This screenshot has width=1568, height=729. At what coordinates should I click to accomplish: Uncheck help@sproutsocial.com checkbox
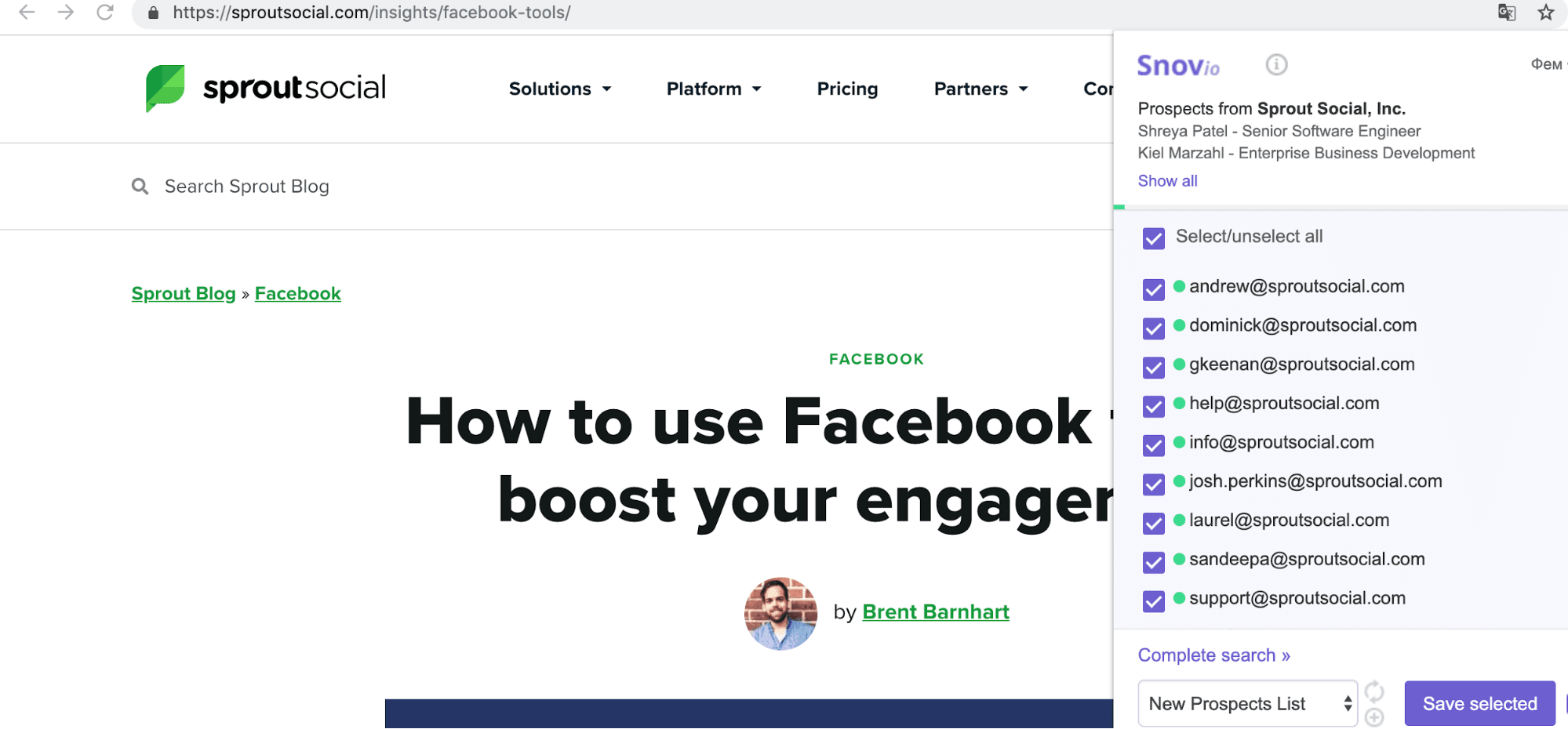1154,406
